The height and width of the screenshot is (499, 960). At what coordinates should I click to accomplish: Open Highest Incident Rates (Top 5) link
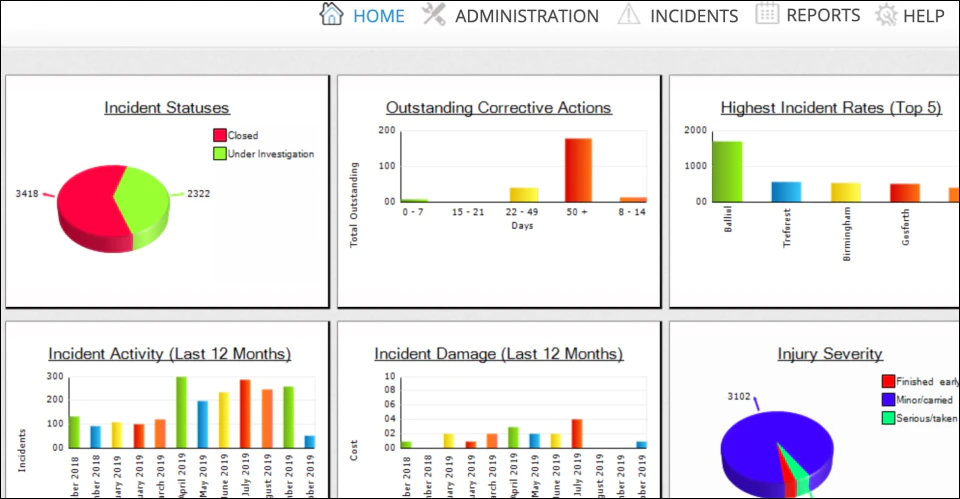point(831,108)
